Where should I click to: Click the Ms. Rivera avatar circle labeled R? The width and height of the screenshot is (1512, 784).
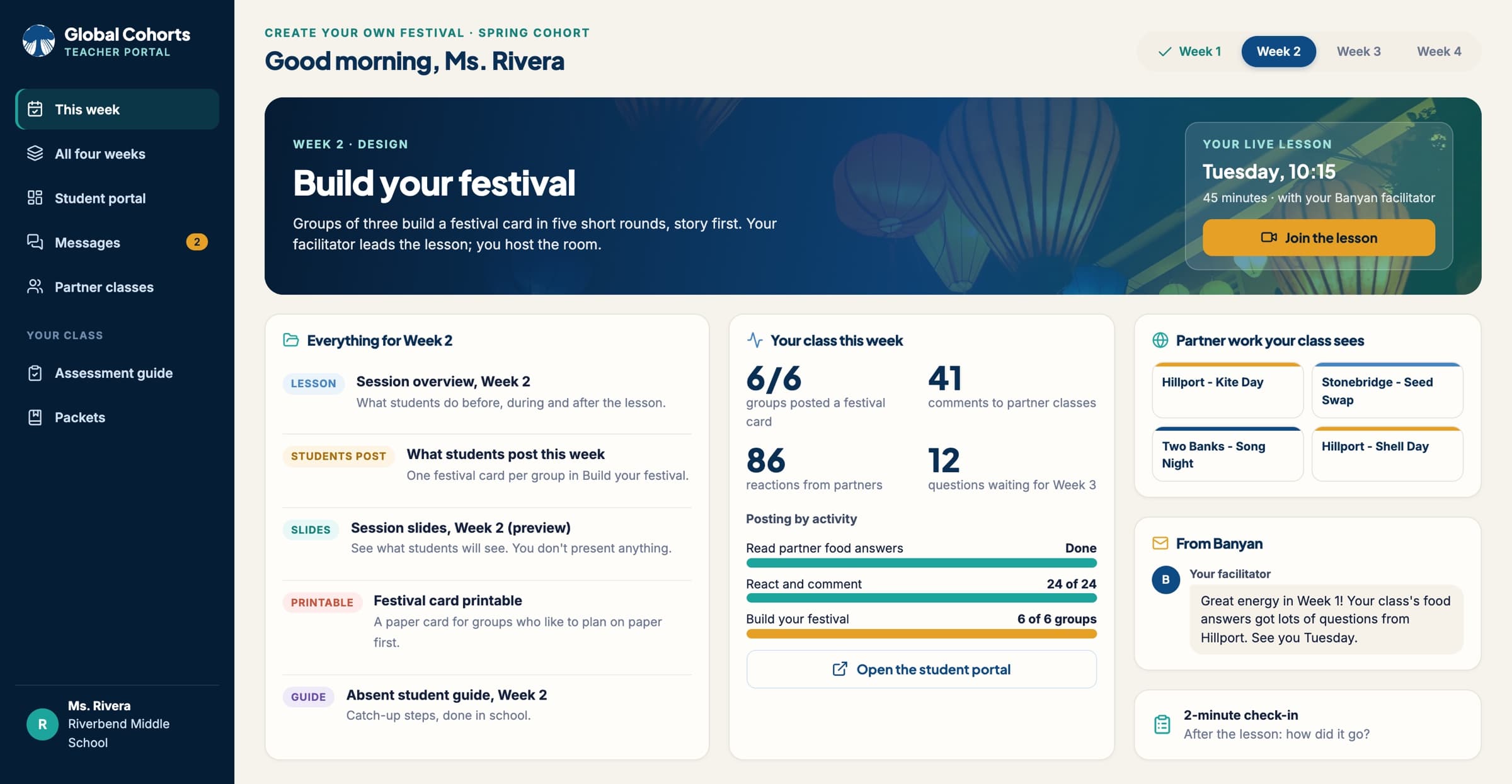click(x=42, y=724)
